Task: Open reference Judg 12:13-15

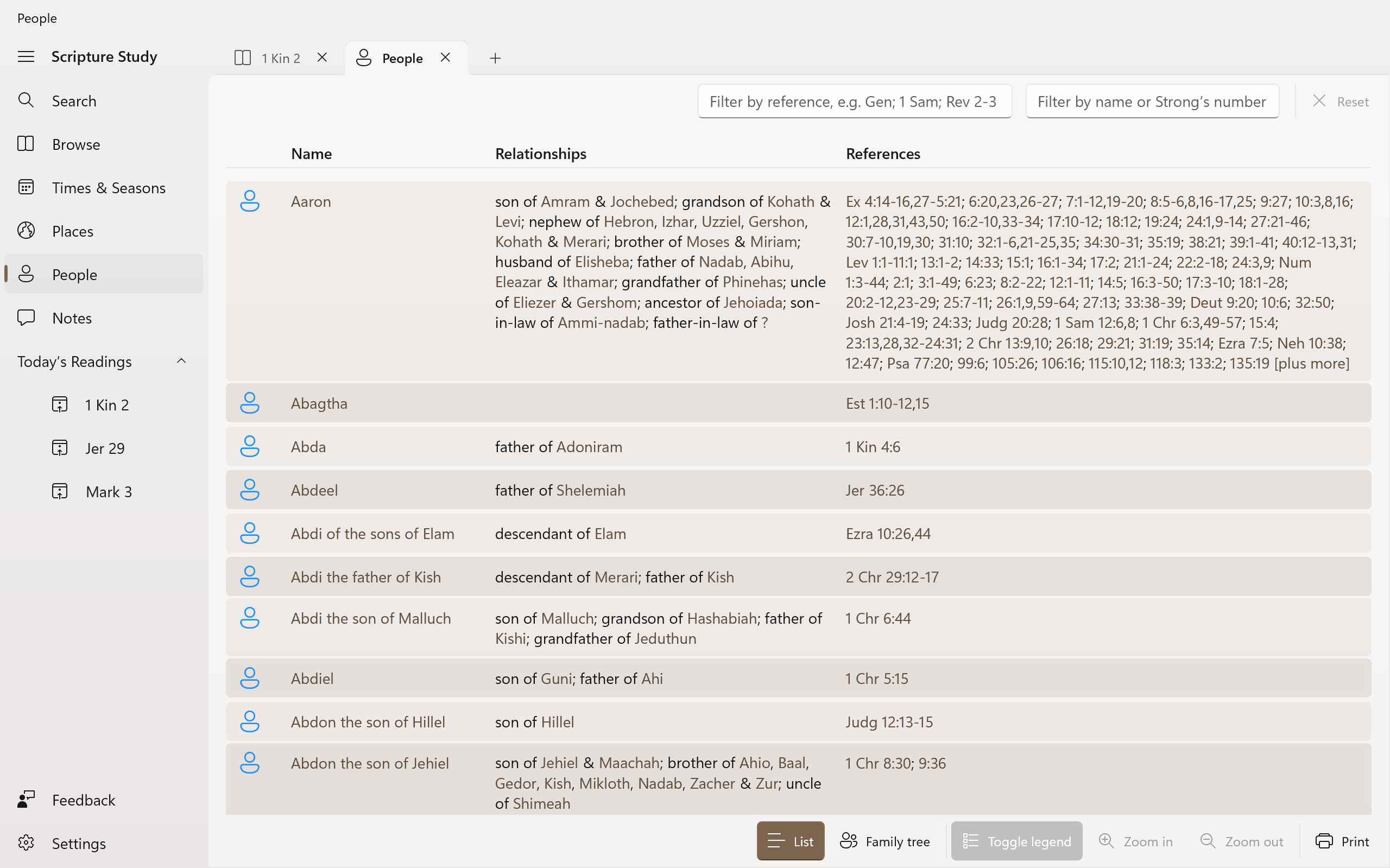Action: (889, 722)
